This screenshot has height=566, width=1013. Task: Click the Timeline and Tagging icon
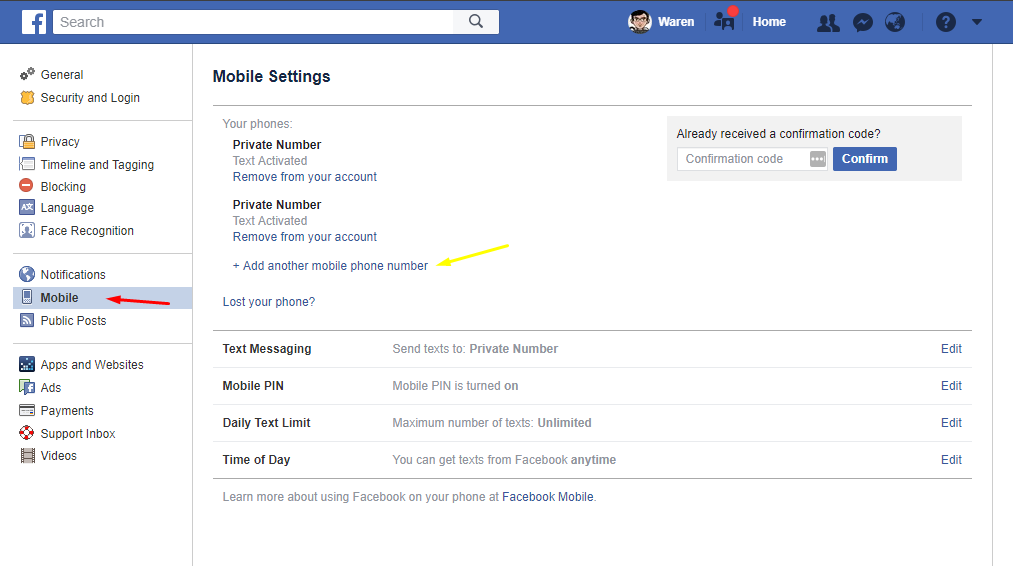click(x=27, y=164)
